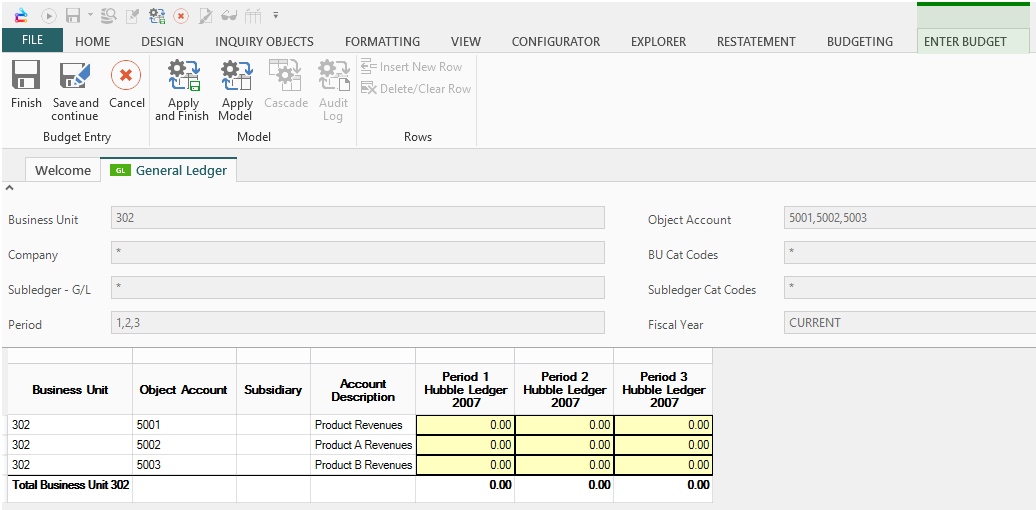
Task: Open the customize quick access toolbar dropdown
Action: pyautogui.click(x=275, y=16)
